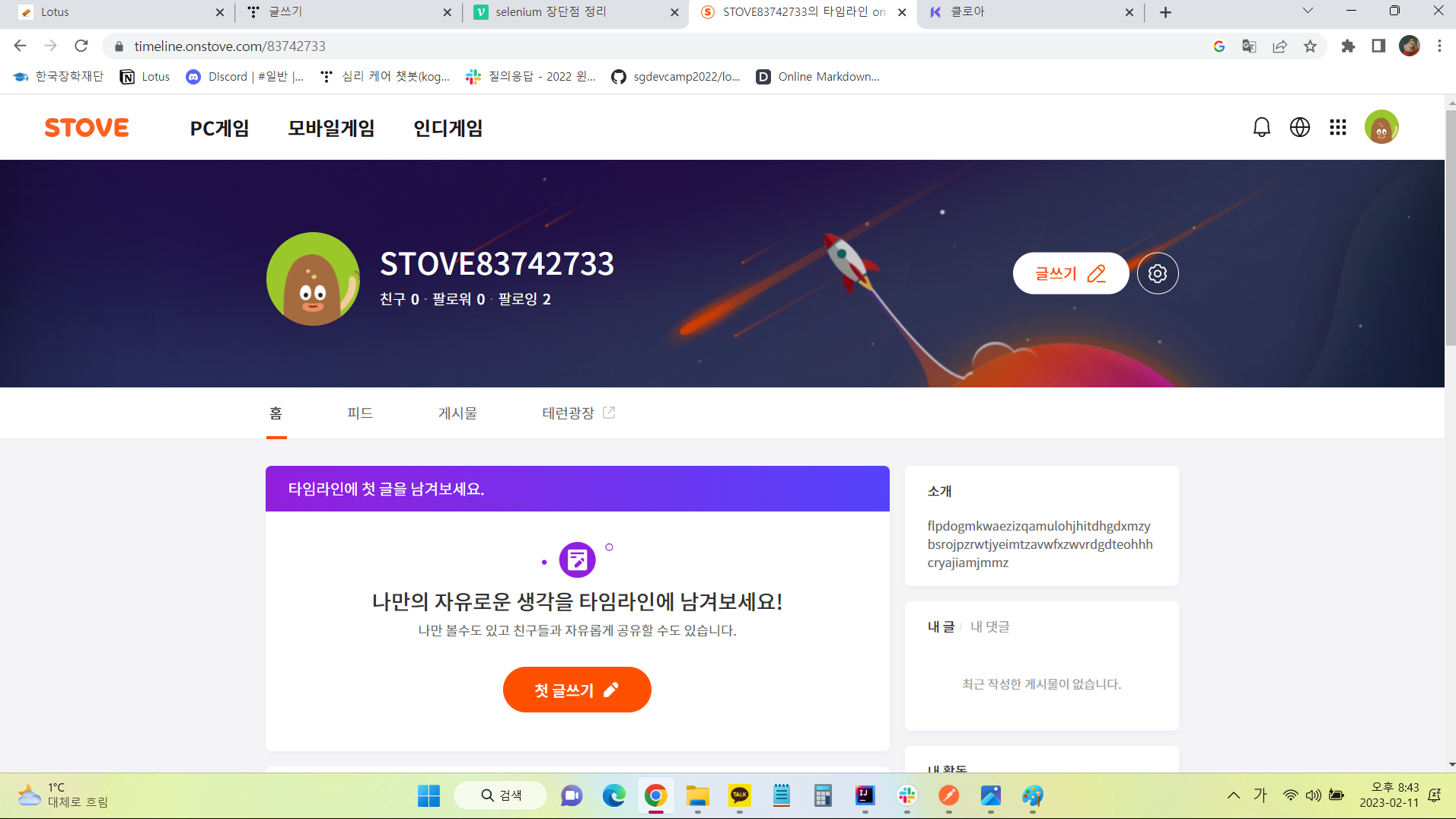Open the Lotus Notion bookmark
1456x819 pixels.
145,76
